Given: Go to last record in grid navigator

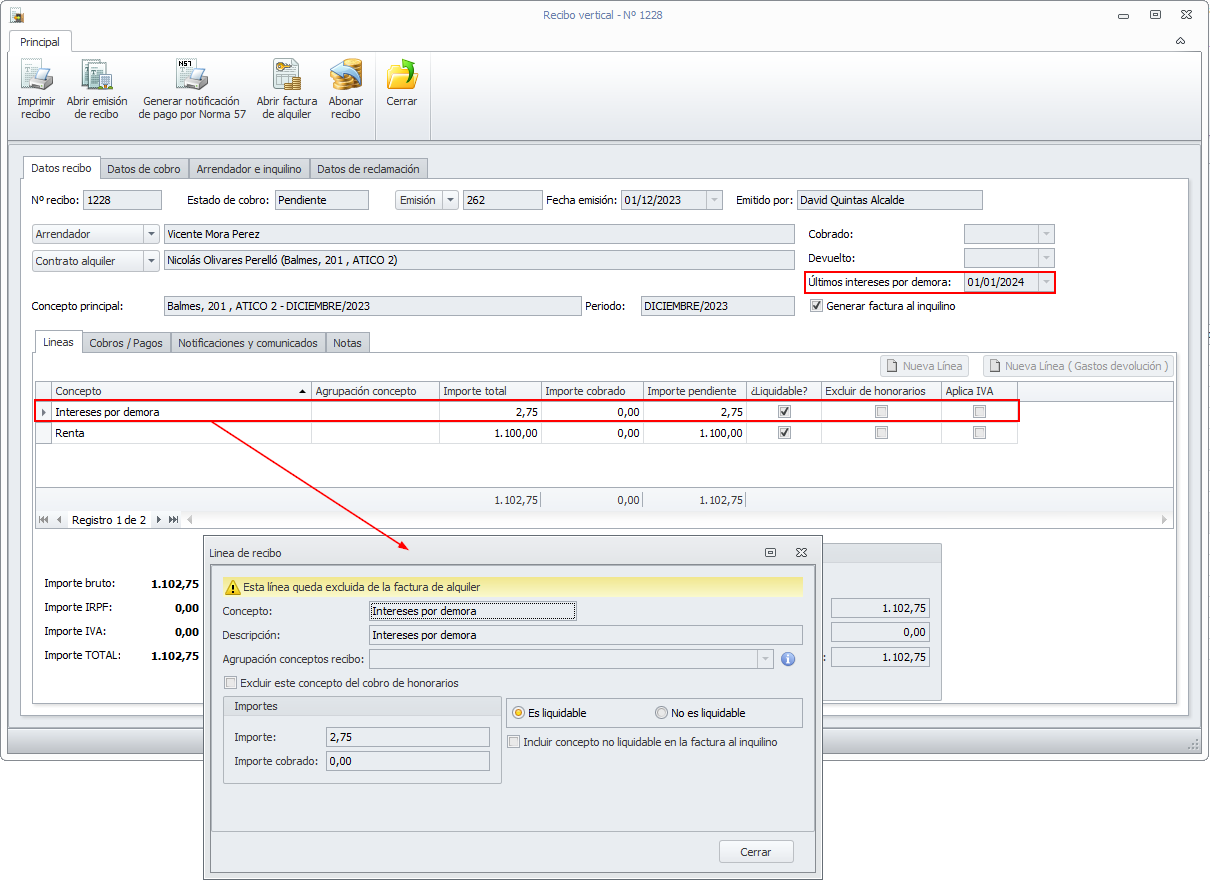Looking at the screenshot, I should point(173,520).
